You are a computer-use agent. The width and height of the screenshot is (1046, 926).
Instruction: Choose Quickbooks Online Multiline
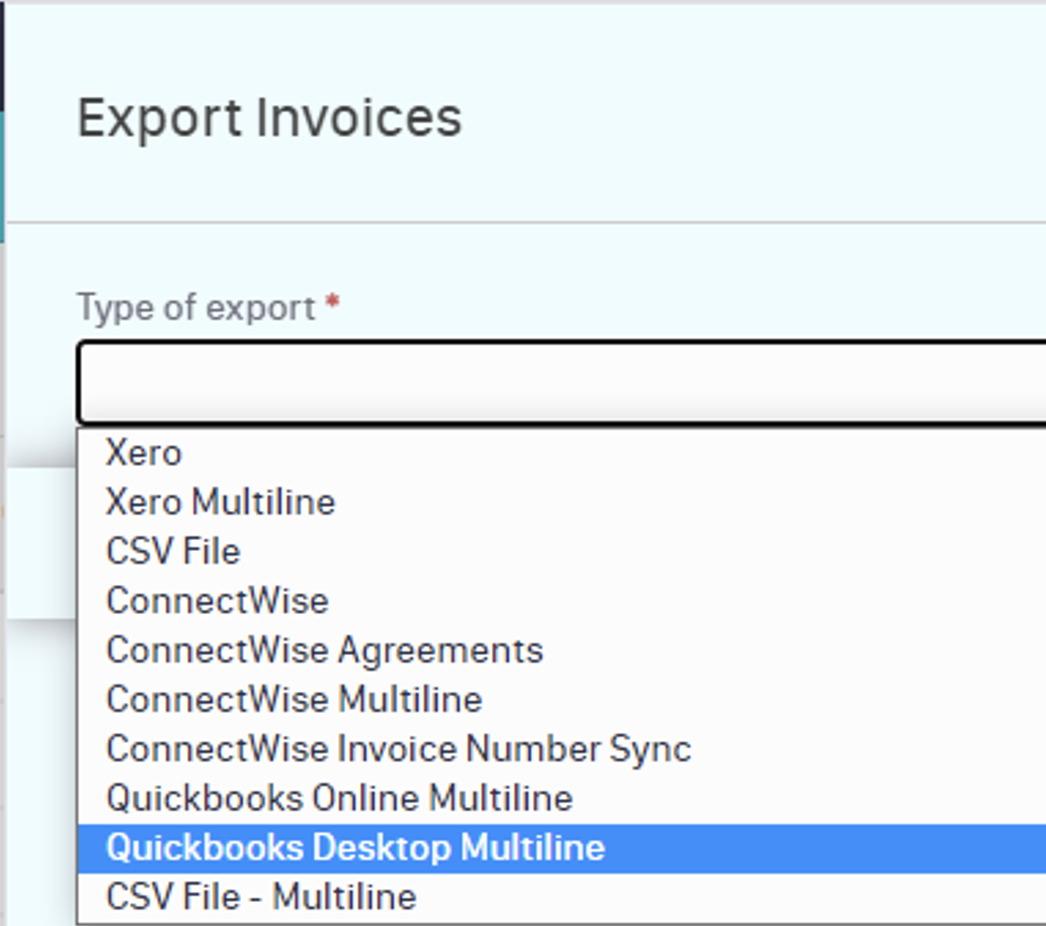coord(339,798)
